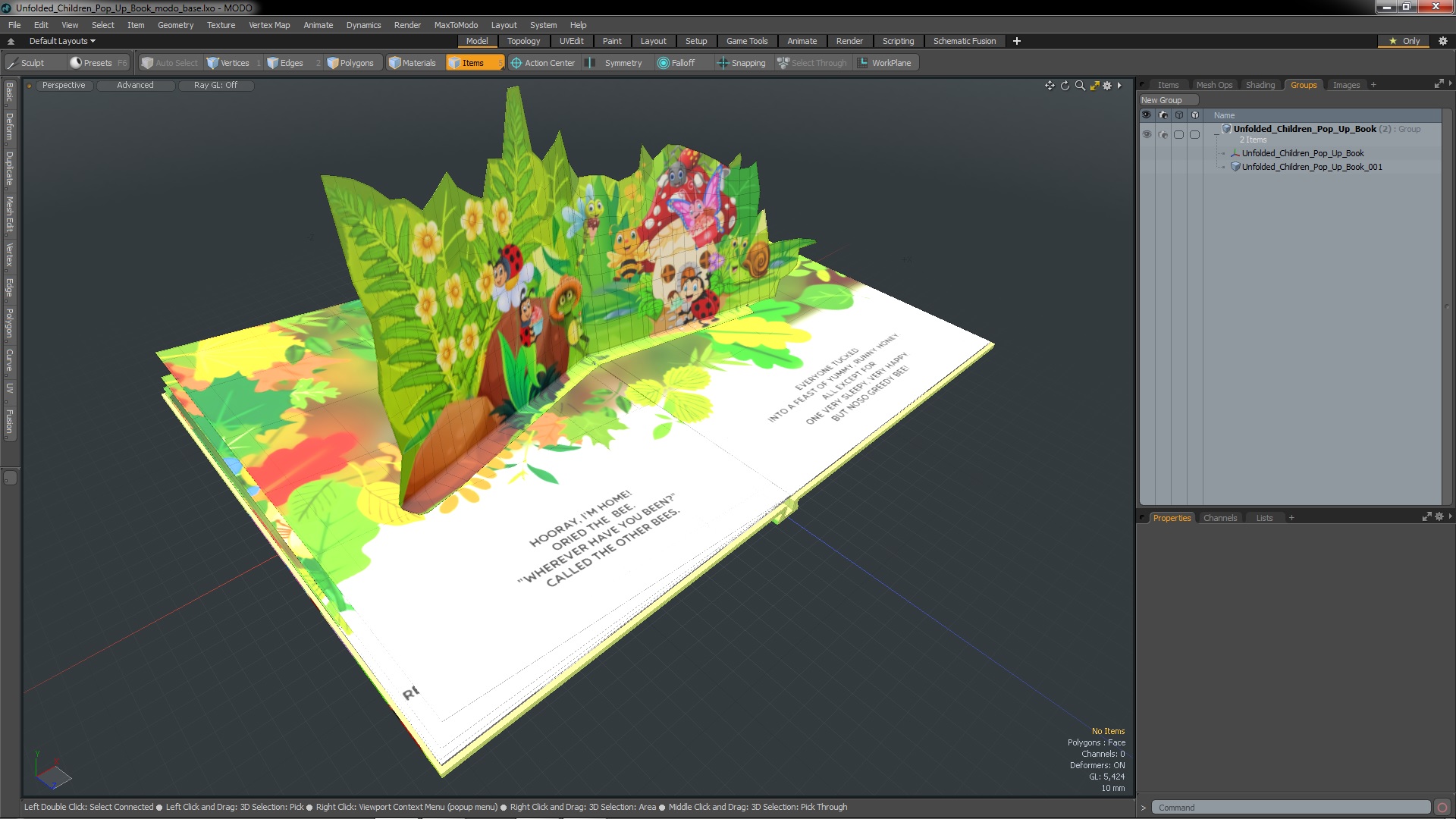Click the New Group button
The width and height of the screenshot is (1456, 819).
click(x=1169, y=100)
